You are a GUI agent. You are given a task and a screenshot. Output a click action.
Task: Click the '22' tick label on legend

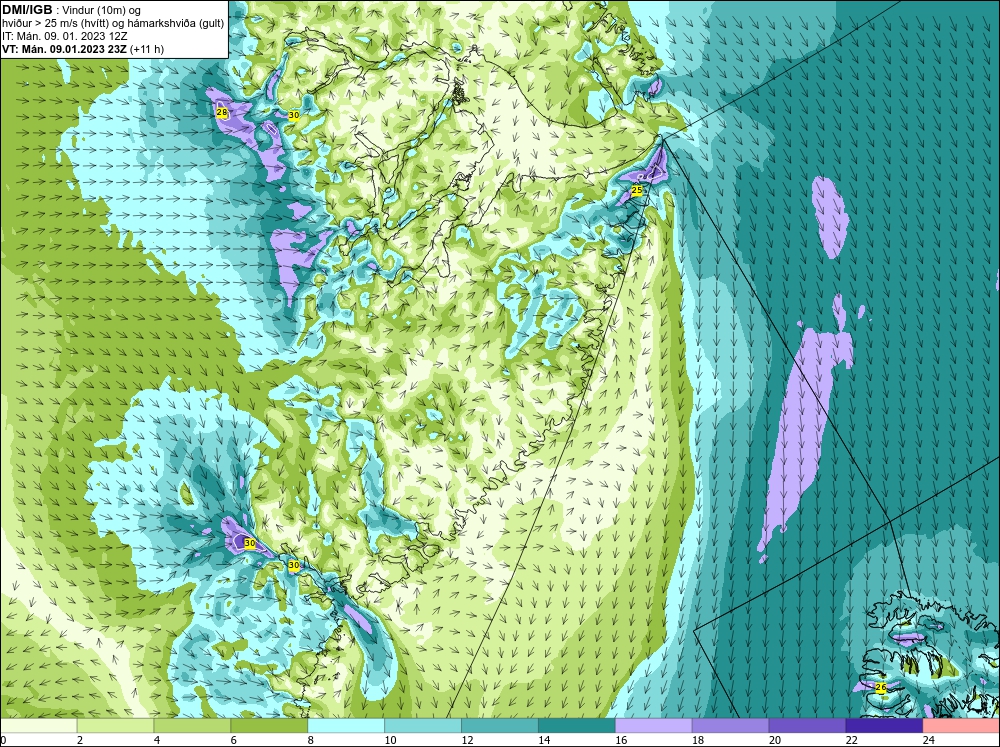[852, 740]
